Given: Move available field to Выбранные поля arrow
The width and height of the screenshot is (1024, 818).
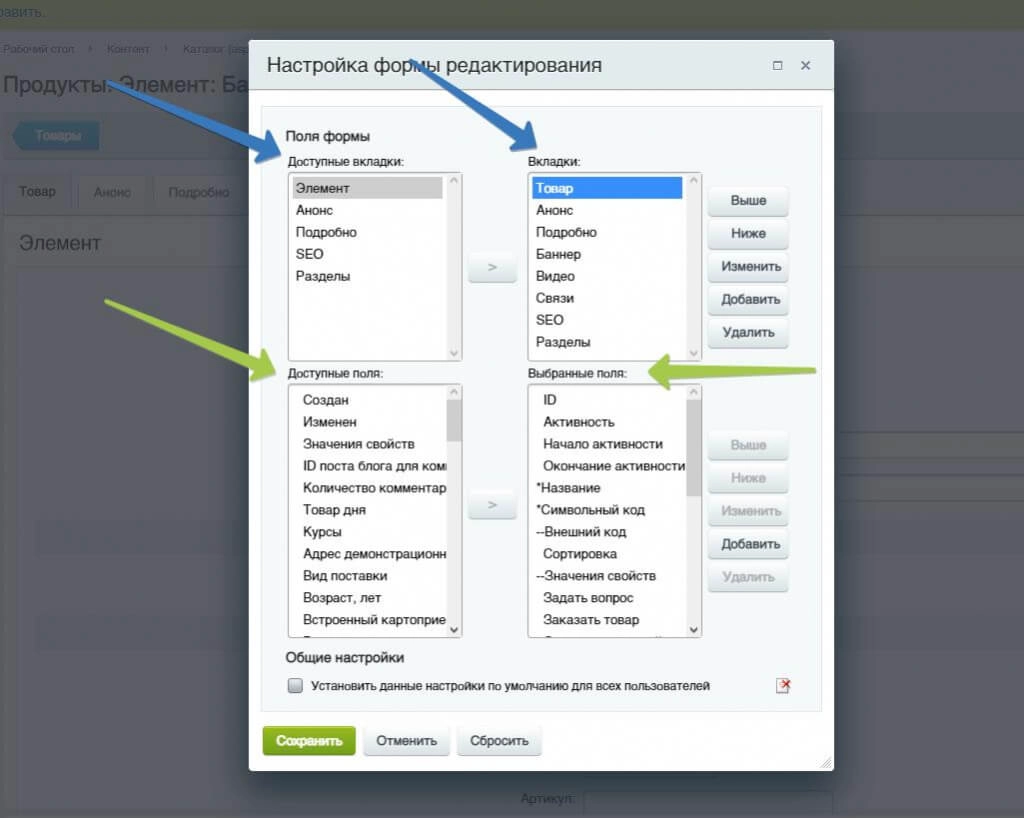Looking at the screenshot, I should point(492,505).
